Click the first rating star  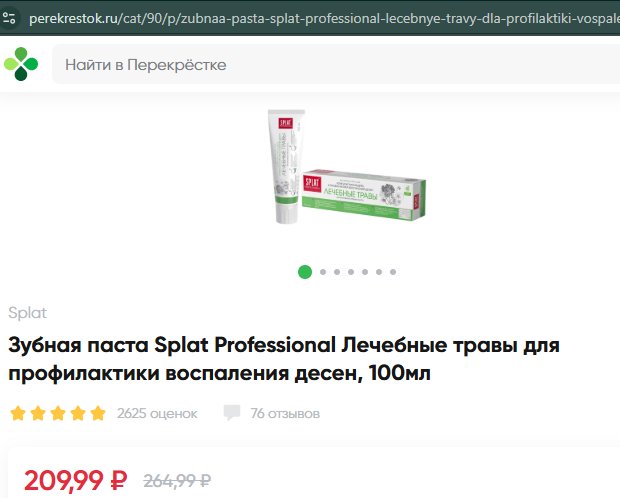pos(18,413)
